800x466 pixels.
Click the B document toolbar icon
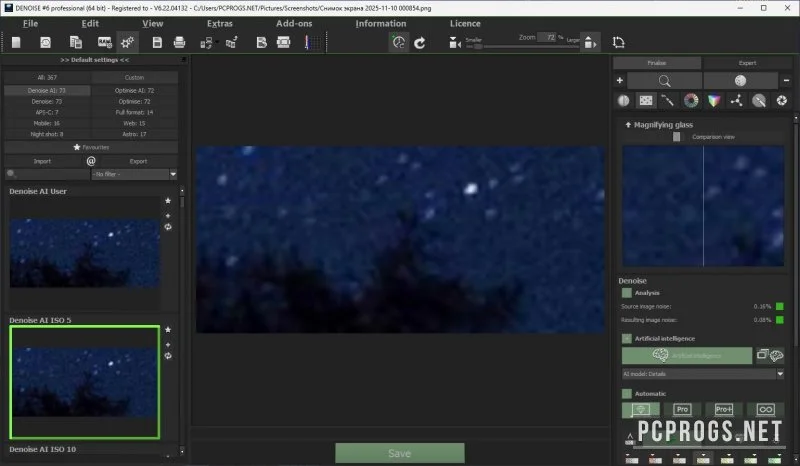pyautogui.click(x=261, y=42)
